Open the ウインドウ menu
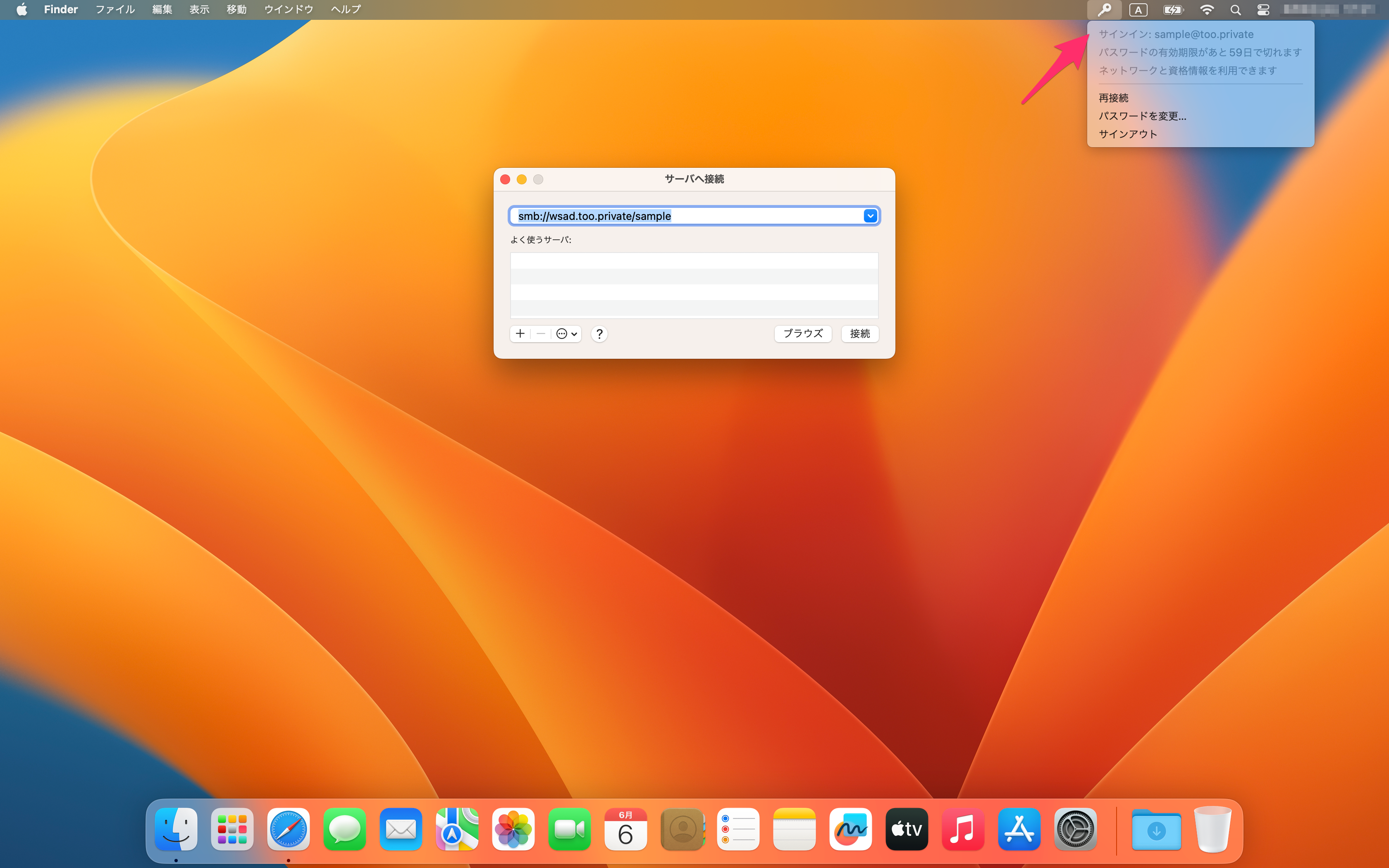The image size is (1389, 868). pyautogui.click(x=289, y=9)
